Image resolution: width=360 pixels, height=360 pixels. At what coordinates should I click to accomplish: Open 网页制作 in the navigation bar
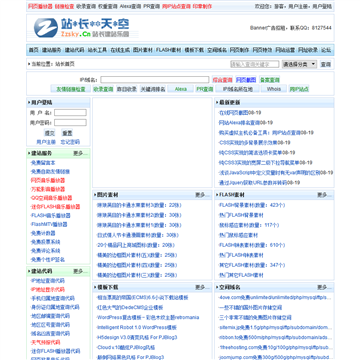click(239, 50)
